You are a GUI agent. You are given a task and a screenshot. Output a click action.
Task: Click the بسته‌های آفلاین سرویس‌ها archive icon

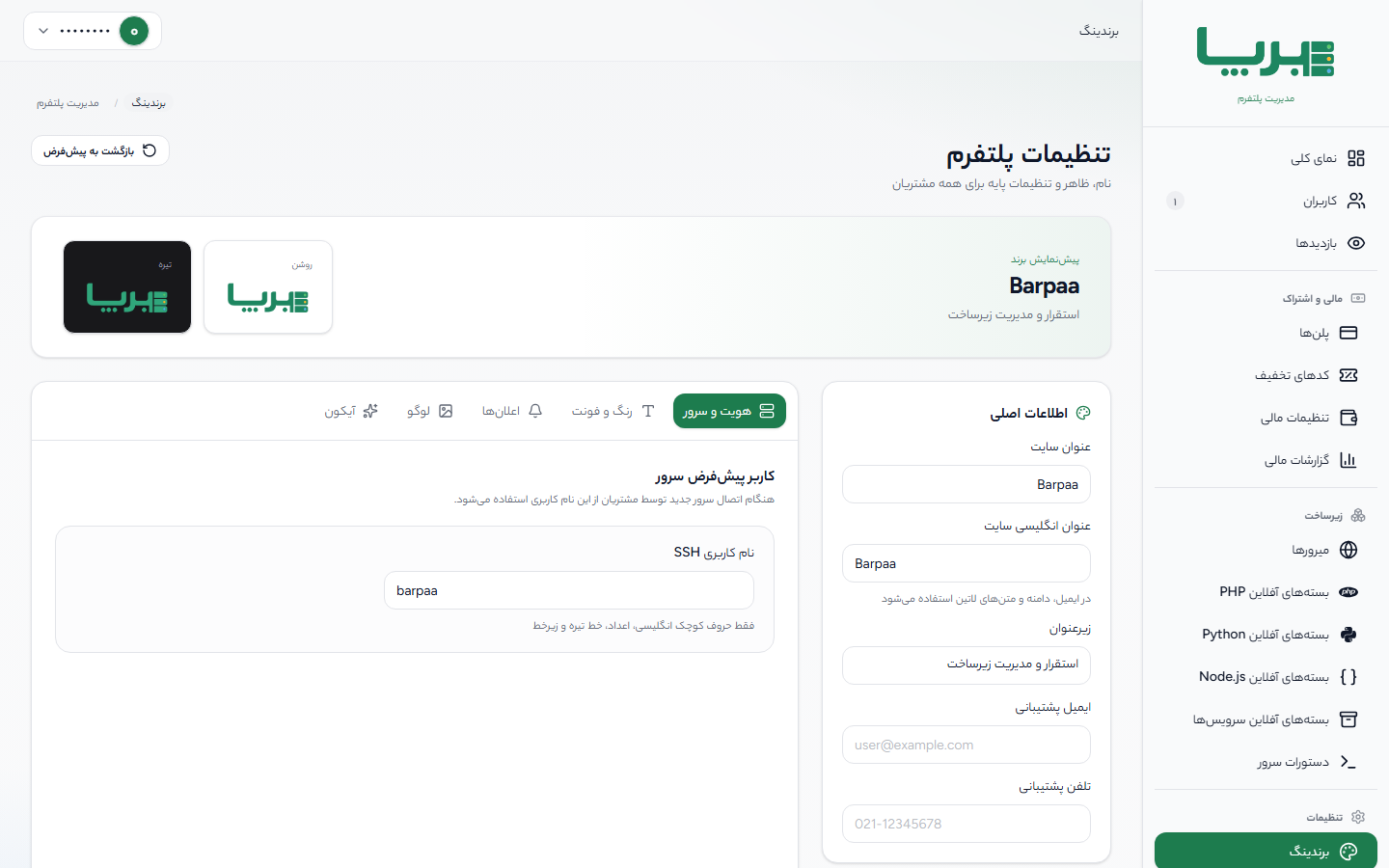[x=1348, y=719]
